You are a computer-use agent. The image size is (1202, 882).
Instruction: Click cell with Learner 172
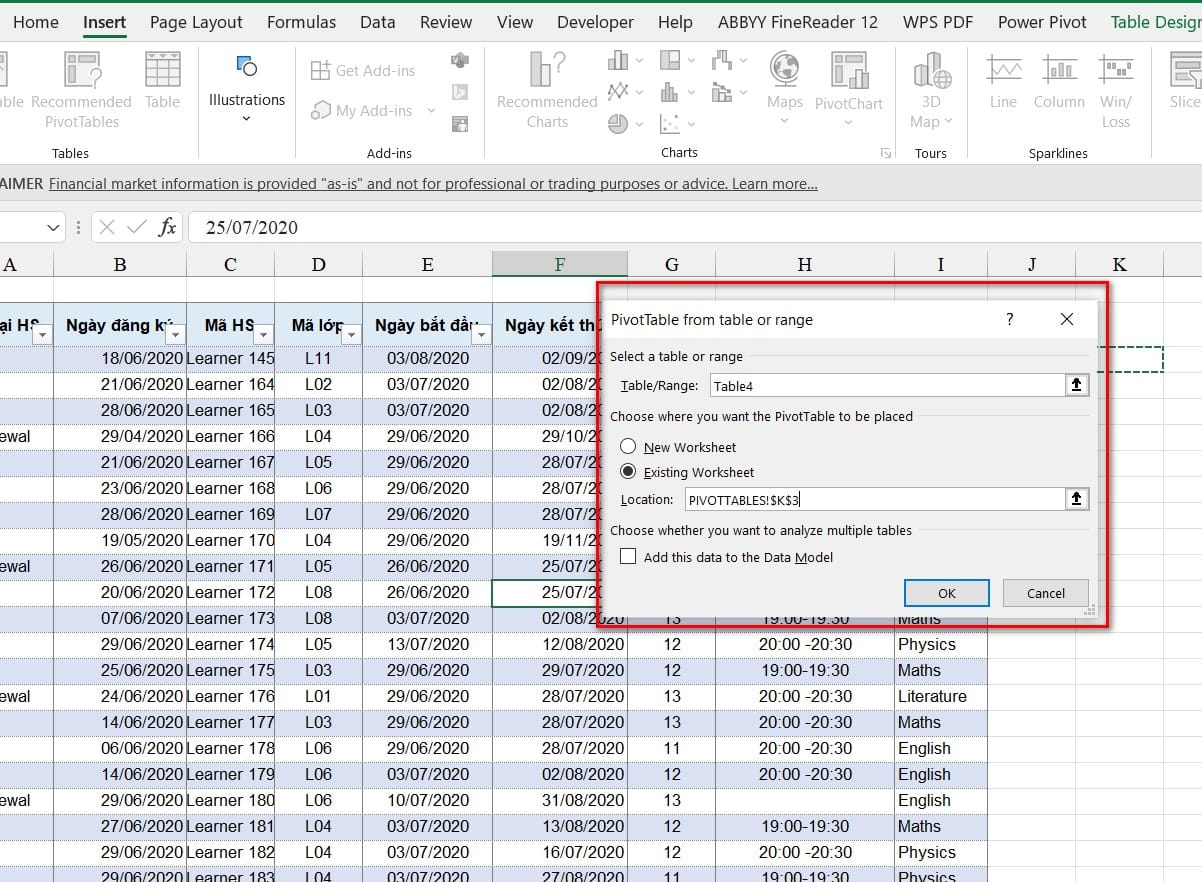point(230,592)
